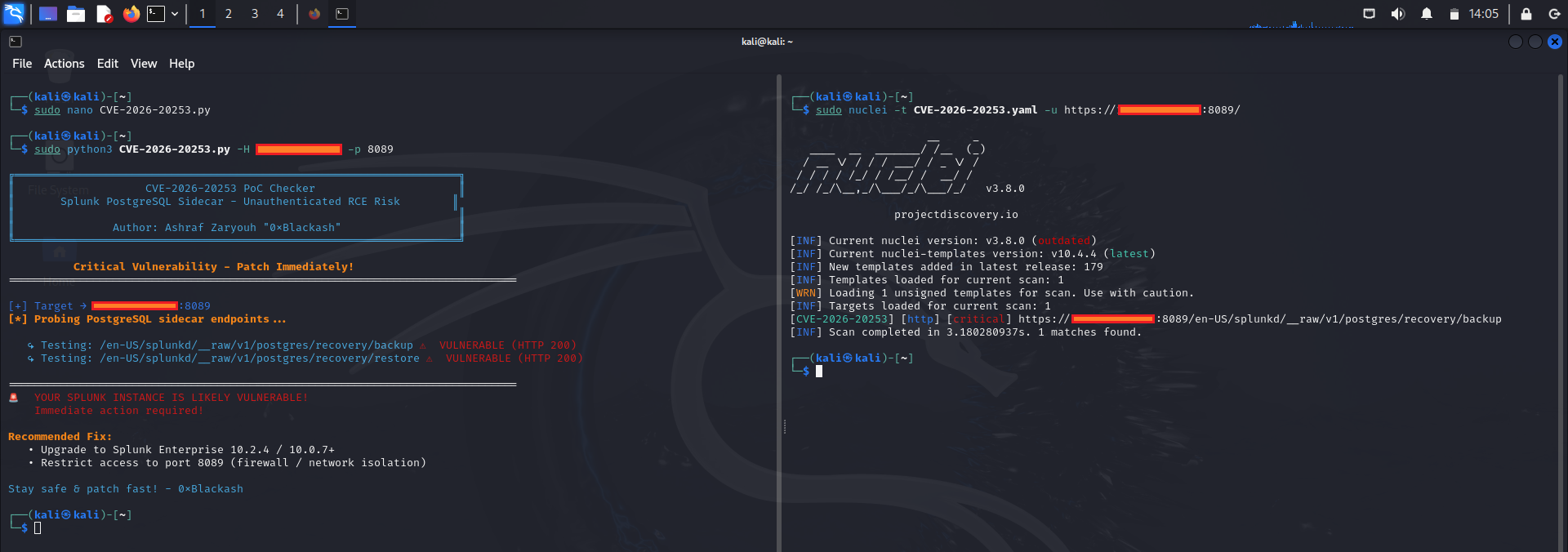Image resolution: width=1568 pixels, height=552 pixels.
Task: Mute audio via the volume tray icon
Action: click(1398, 14)
